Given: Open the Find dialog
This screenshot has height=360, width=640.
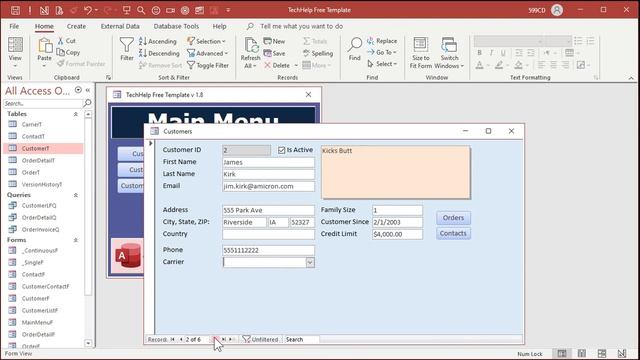Looking at the screenshot, I should (355, 49).
